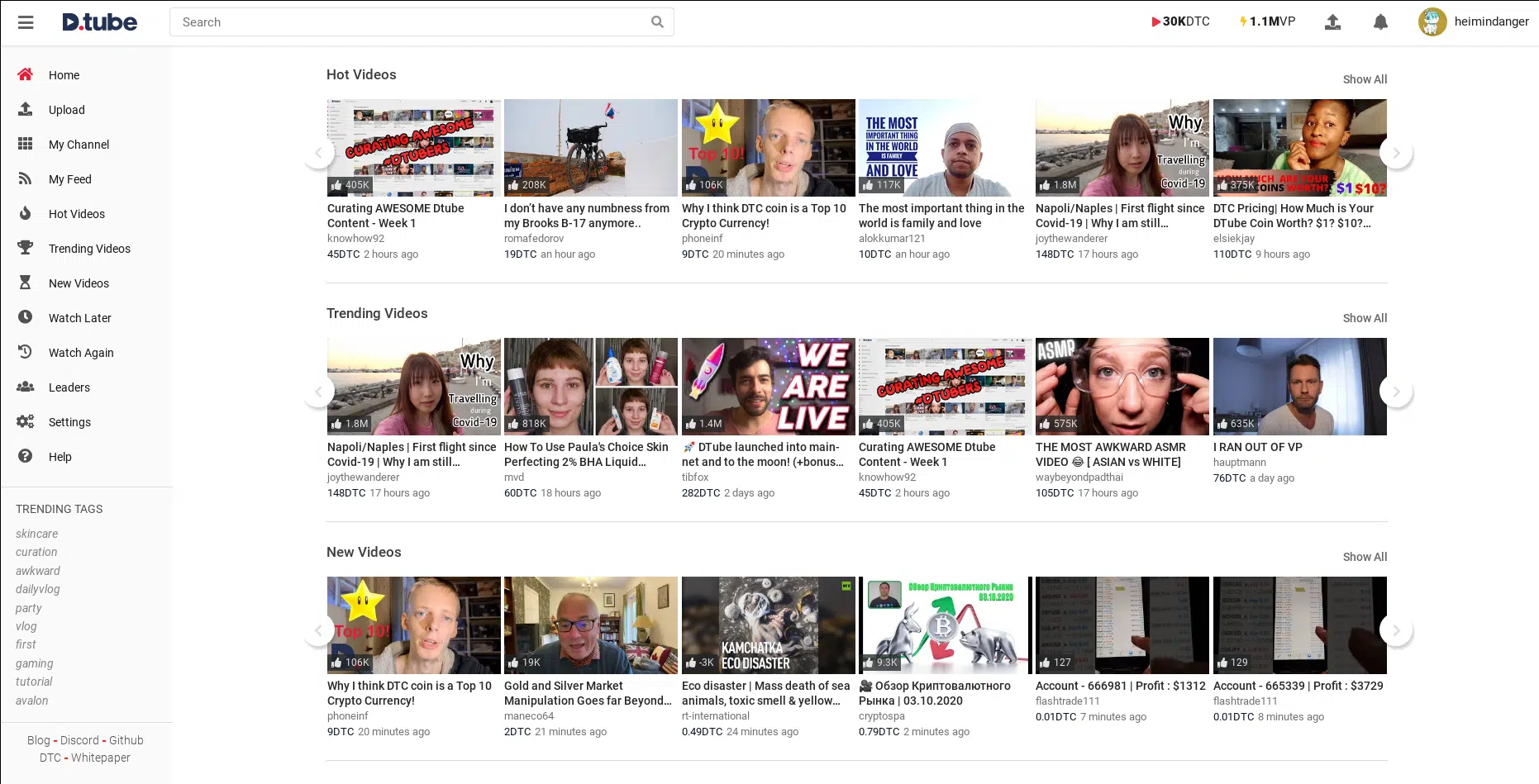This screenshot has height=784, width=1539.
Task: Open the Discord footer link
Action: [x=79, y=740]
